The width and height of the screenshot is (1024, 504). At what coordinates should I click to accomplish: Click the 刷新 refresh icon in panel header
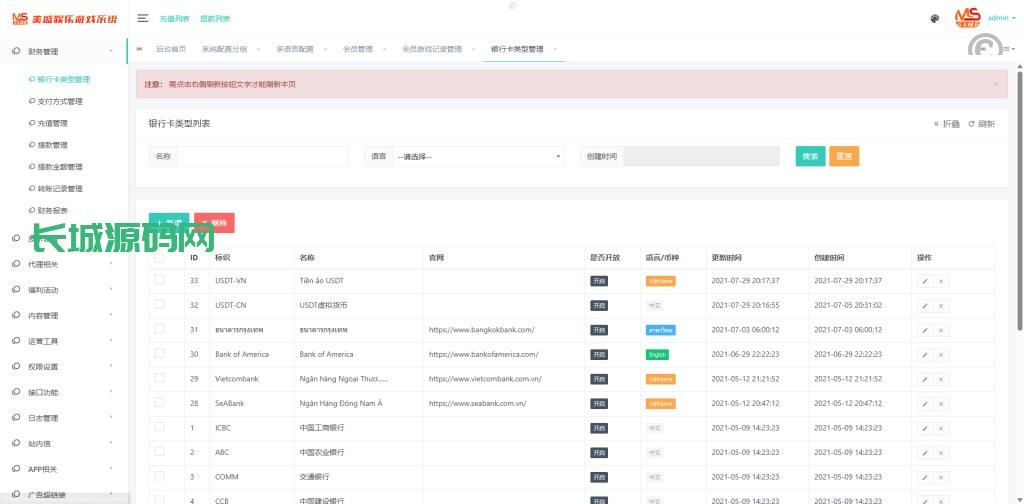[x=981, y=124]
